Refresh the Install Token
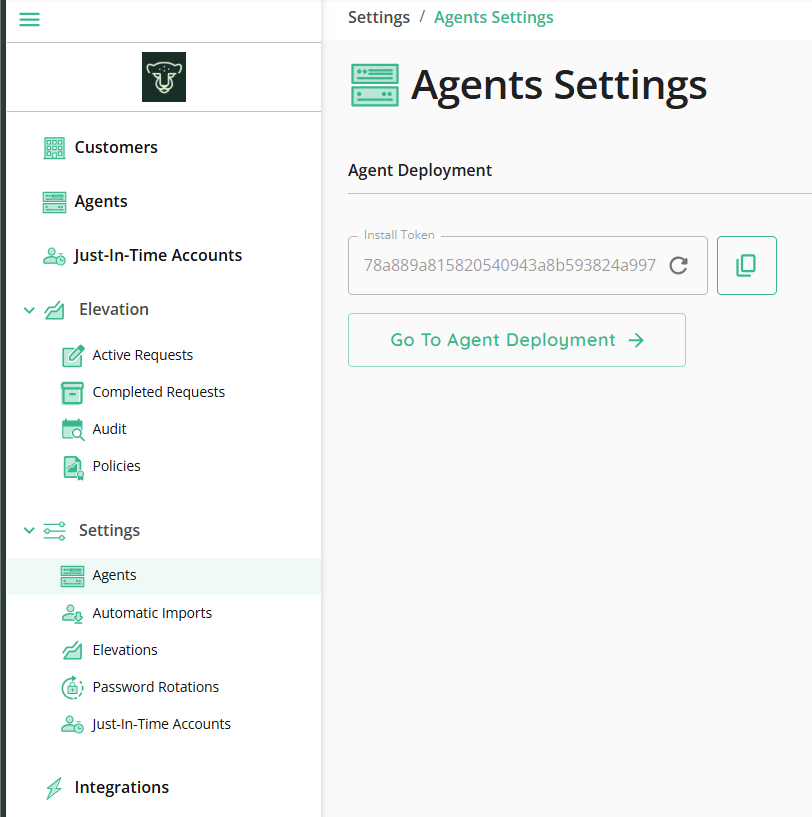This screenshot has height=817, width=812. pos(678,265)
